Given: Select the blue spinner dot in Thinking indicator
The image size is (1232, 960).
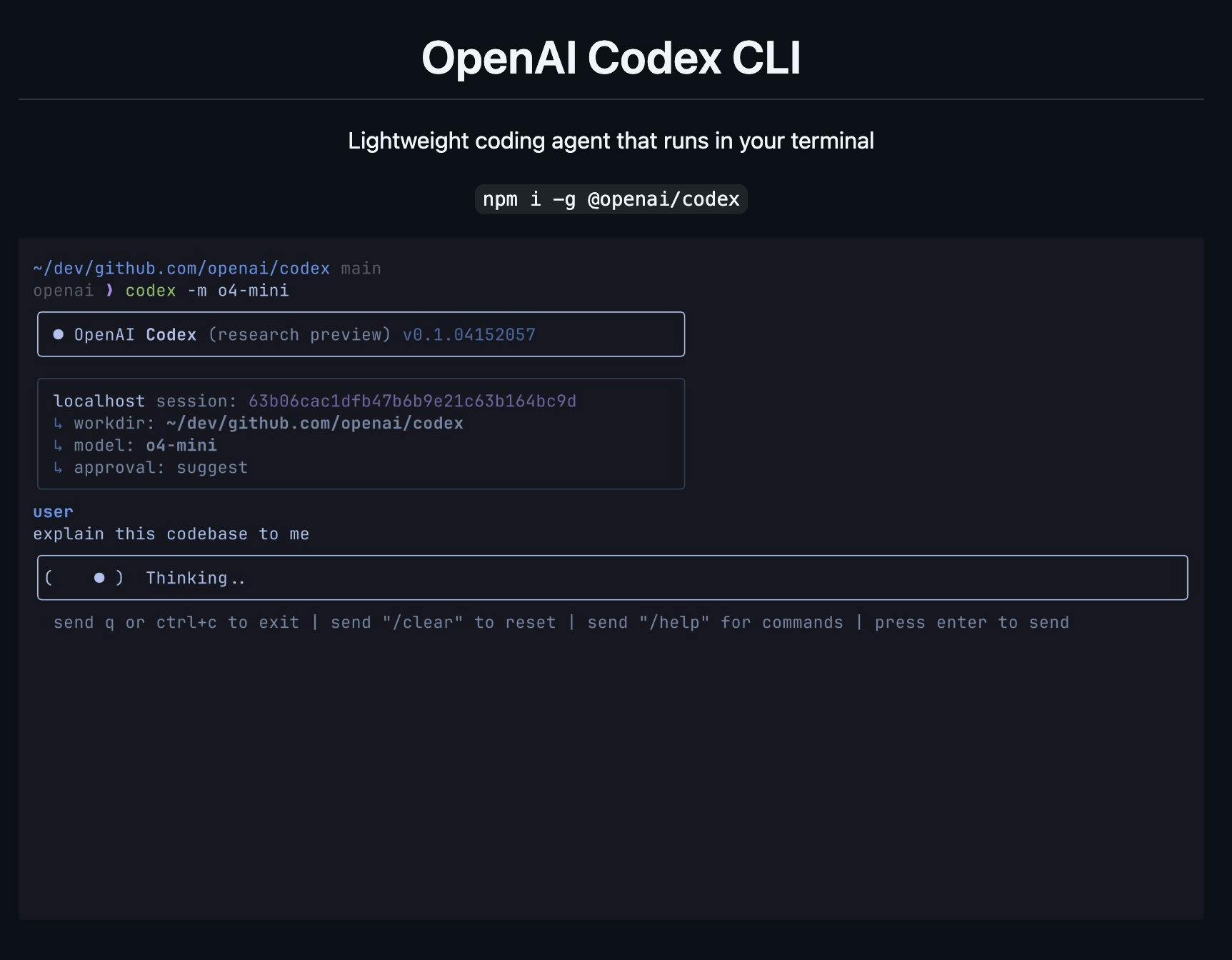Looking at the screenshot, I should 99,577.
